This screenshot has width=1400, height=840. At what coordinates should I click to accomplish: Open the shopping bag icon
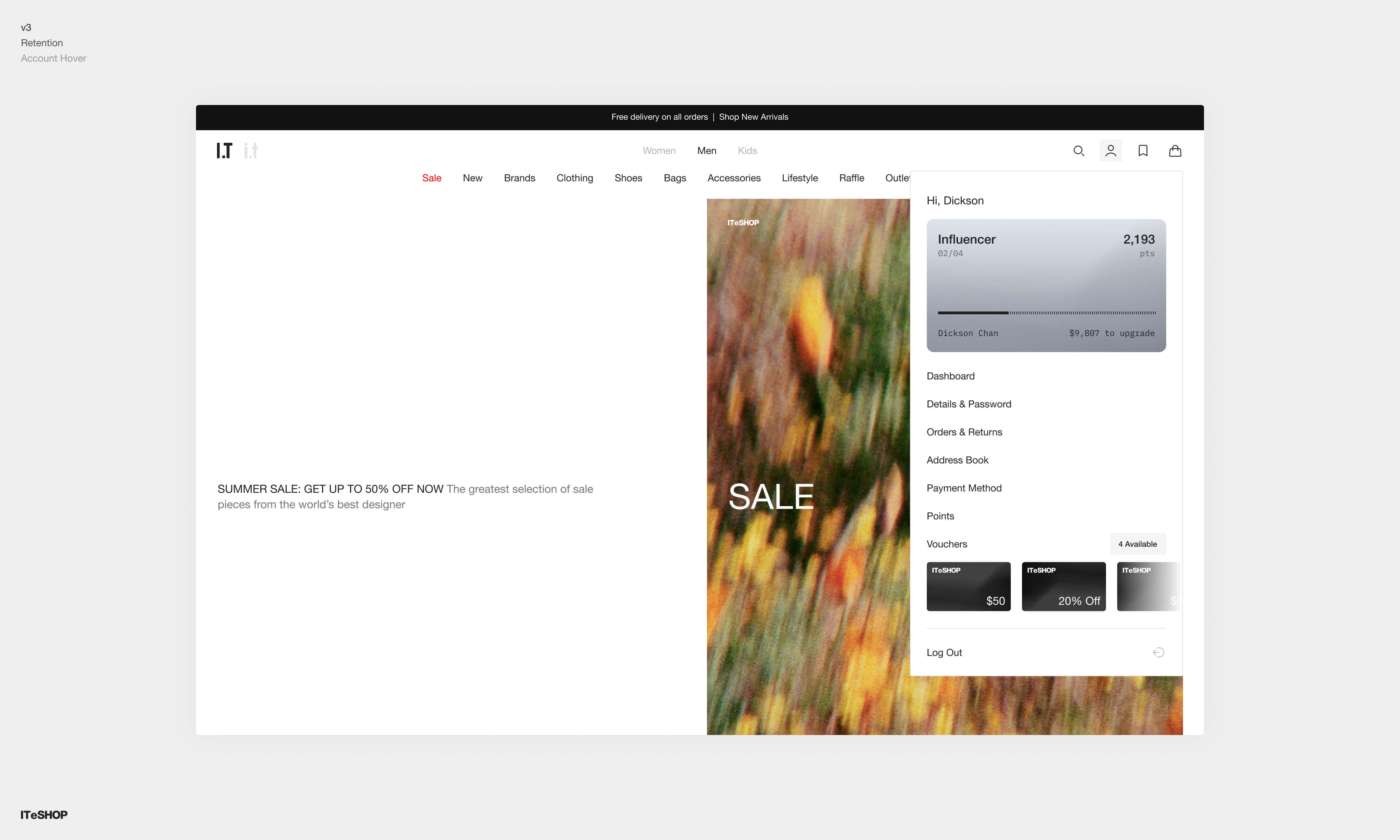point(1175,150)
